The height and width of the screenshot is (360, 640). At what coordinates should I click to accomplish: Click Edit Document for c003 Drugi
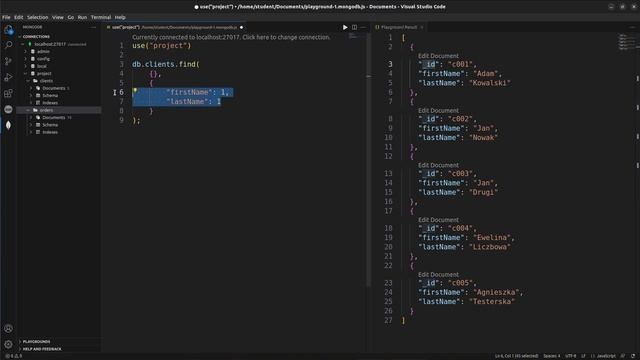[x=438, y=165]
